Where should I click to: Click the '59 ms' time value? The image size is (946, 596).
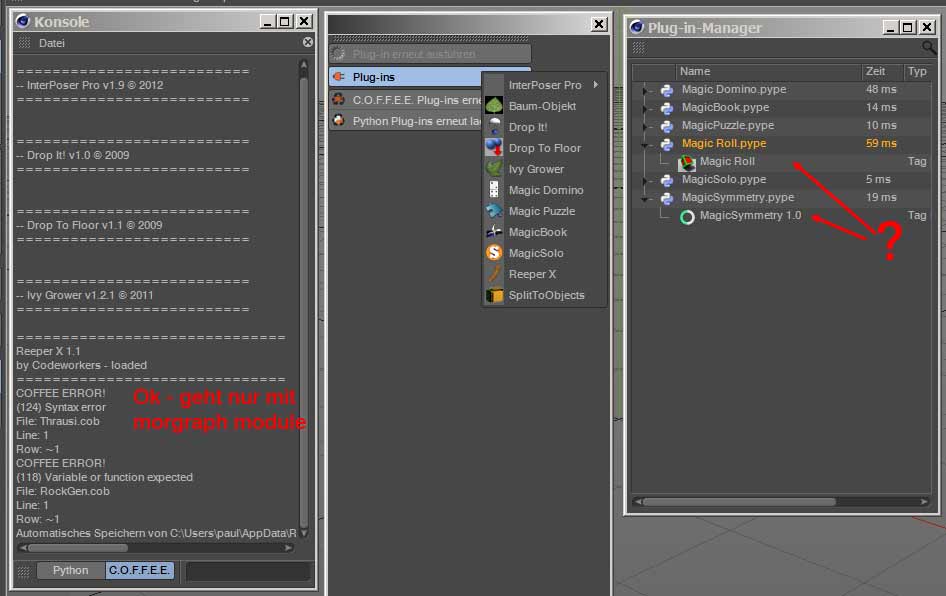pos(881,144)
